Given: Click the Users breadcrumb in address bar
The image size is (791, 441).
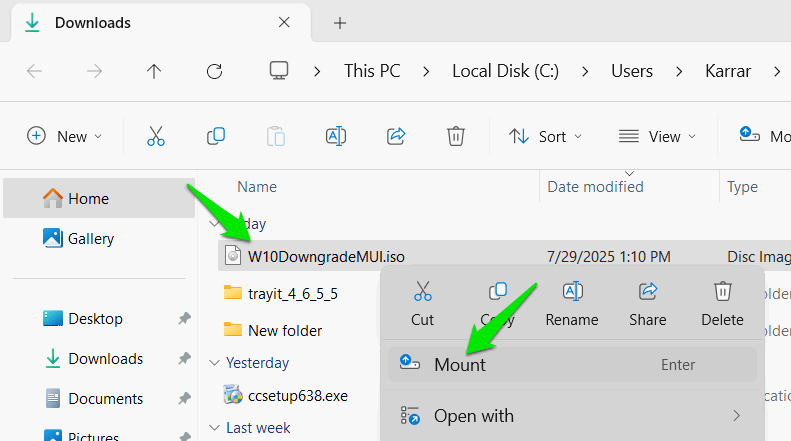Looking at the screenshot, I should point(631,71).
